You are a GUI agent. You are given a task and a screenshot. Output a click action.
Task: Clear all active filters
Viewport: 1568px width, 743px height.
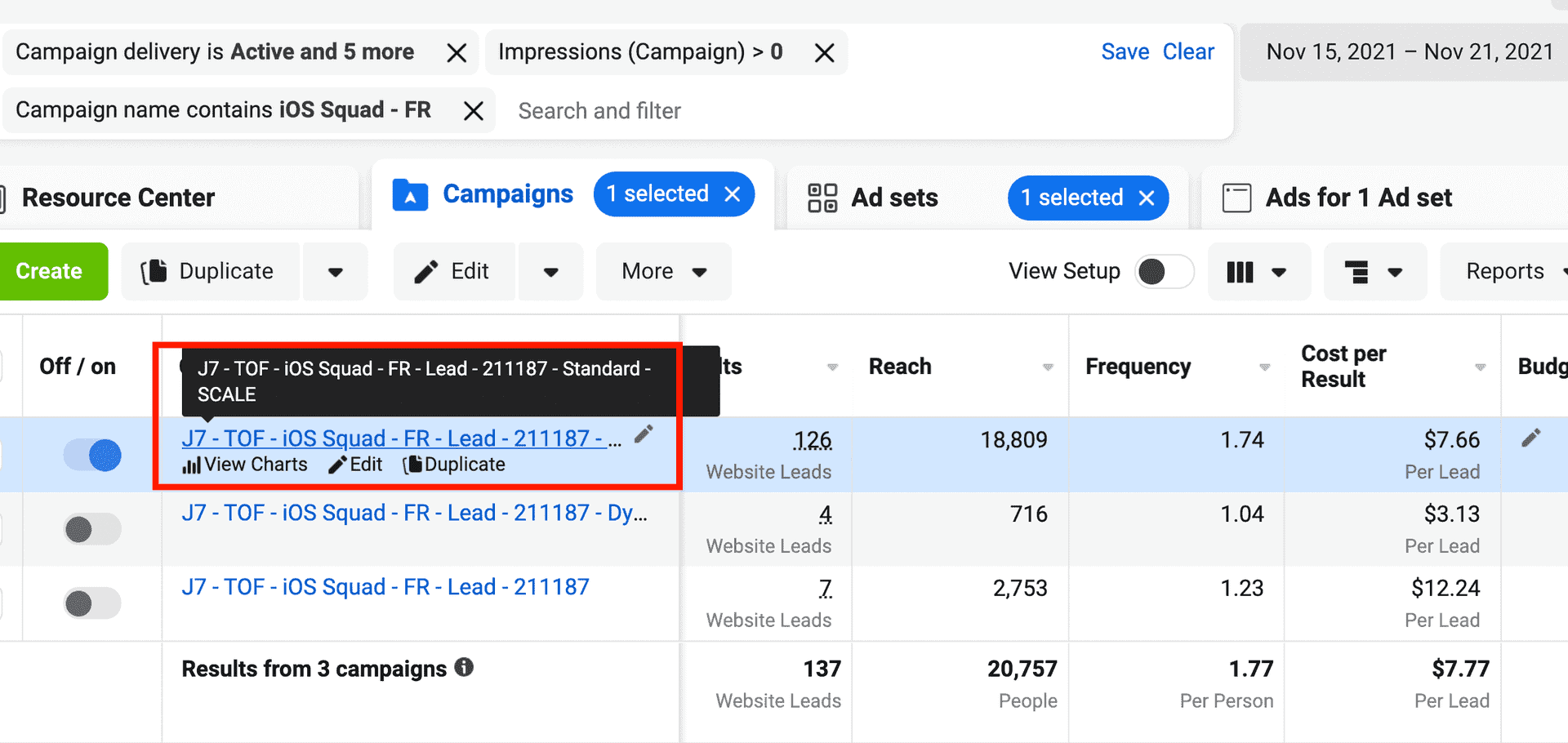[x=1189, y=51]
